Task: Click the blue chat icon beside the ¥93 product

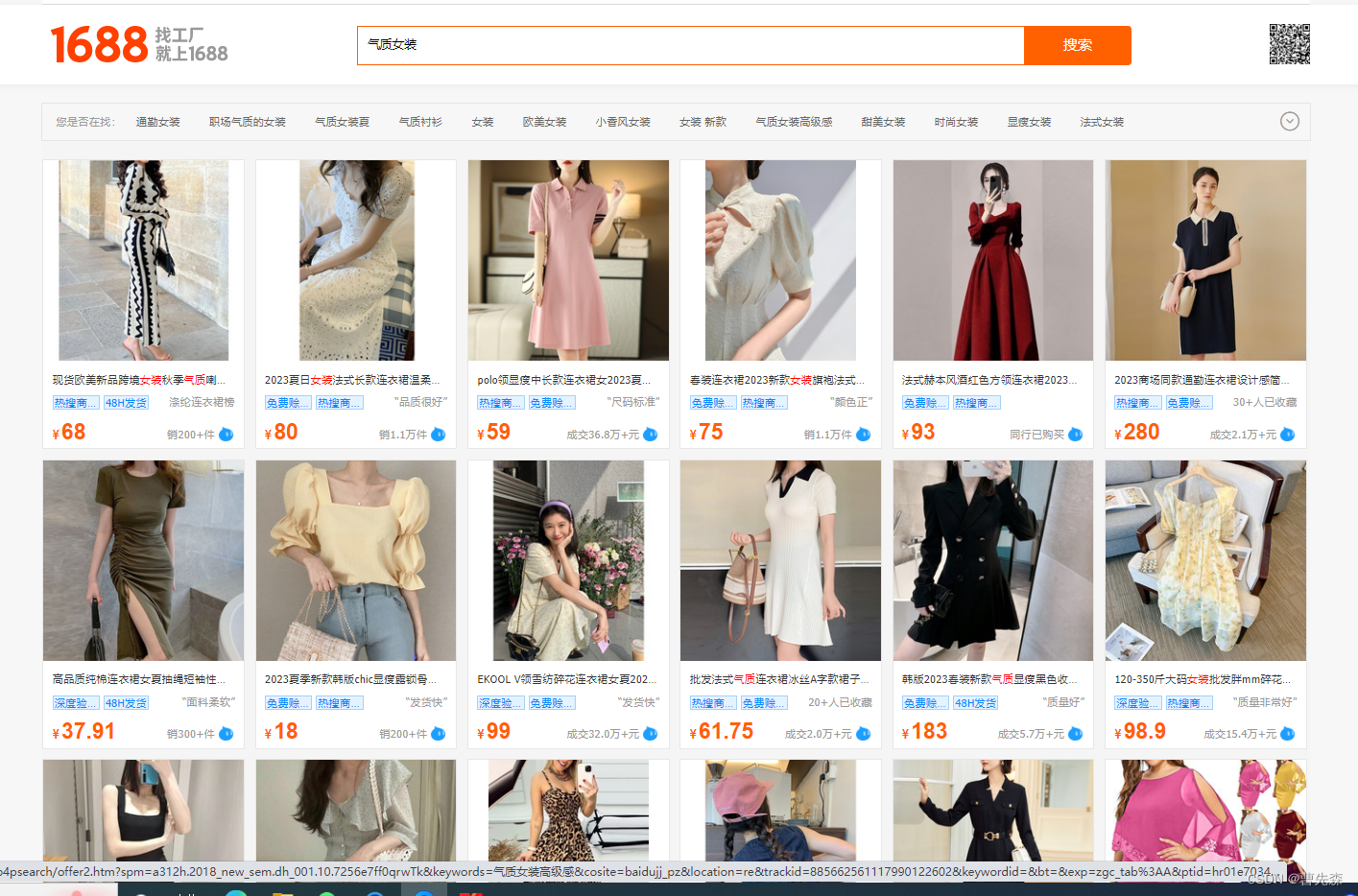Action: [x=1076, y=435]
